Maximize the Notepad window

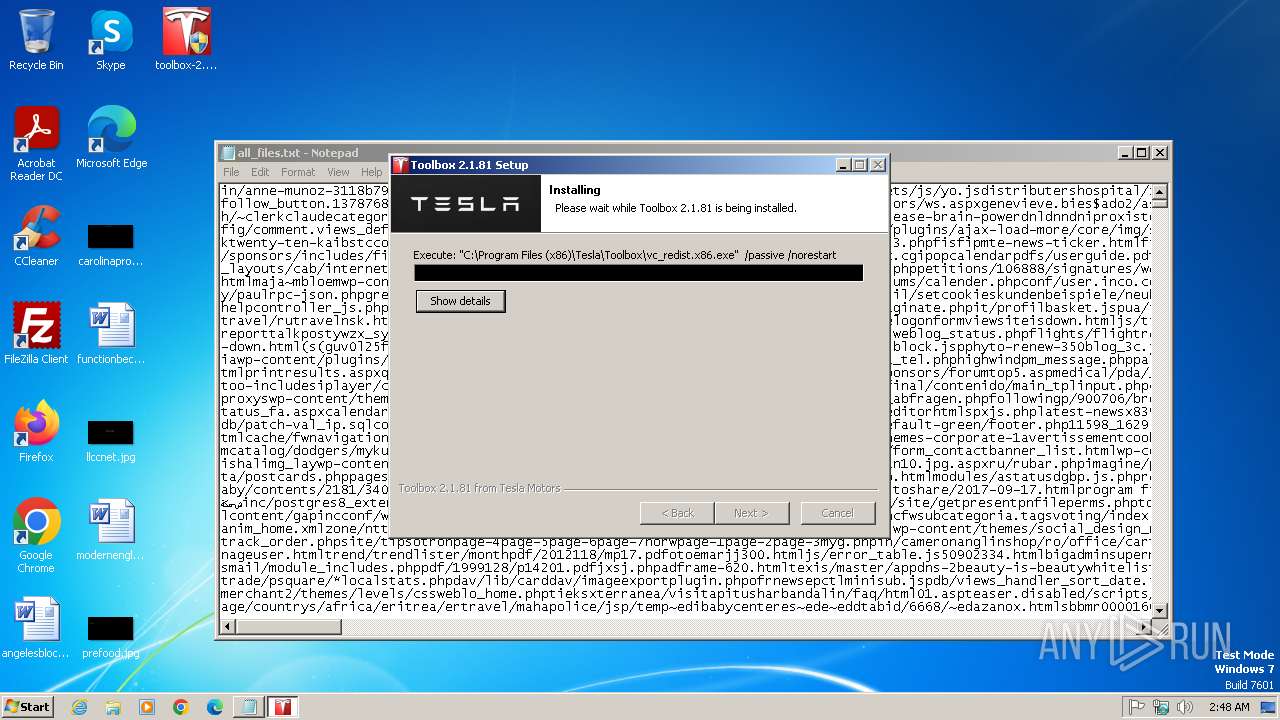[1142, 153]
